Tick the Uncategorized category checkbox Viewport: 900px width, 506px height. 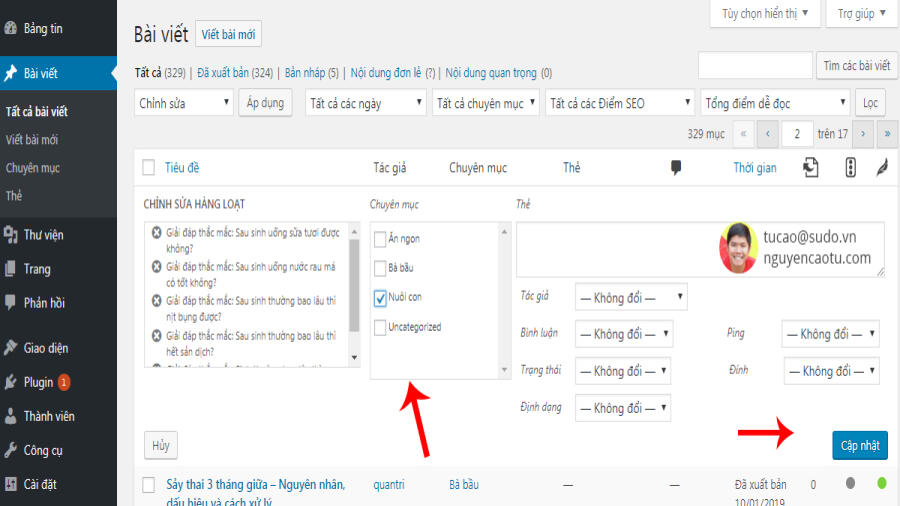(379, 328)
